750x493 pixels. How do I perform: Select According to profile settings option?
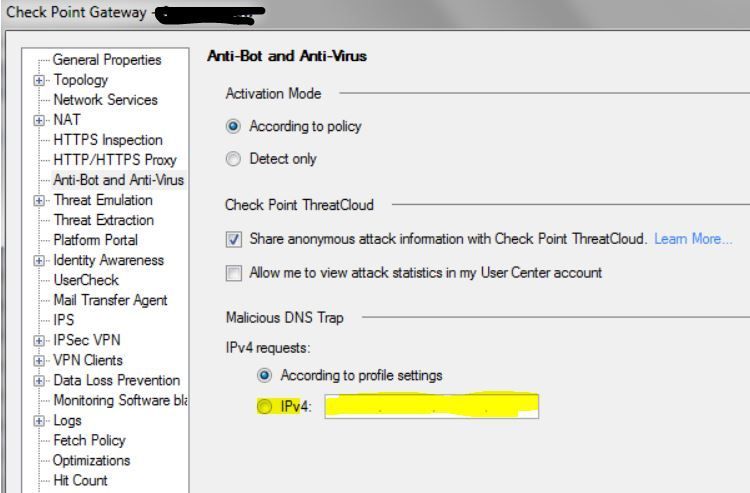tap(265, 376)
